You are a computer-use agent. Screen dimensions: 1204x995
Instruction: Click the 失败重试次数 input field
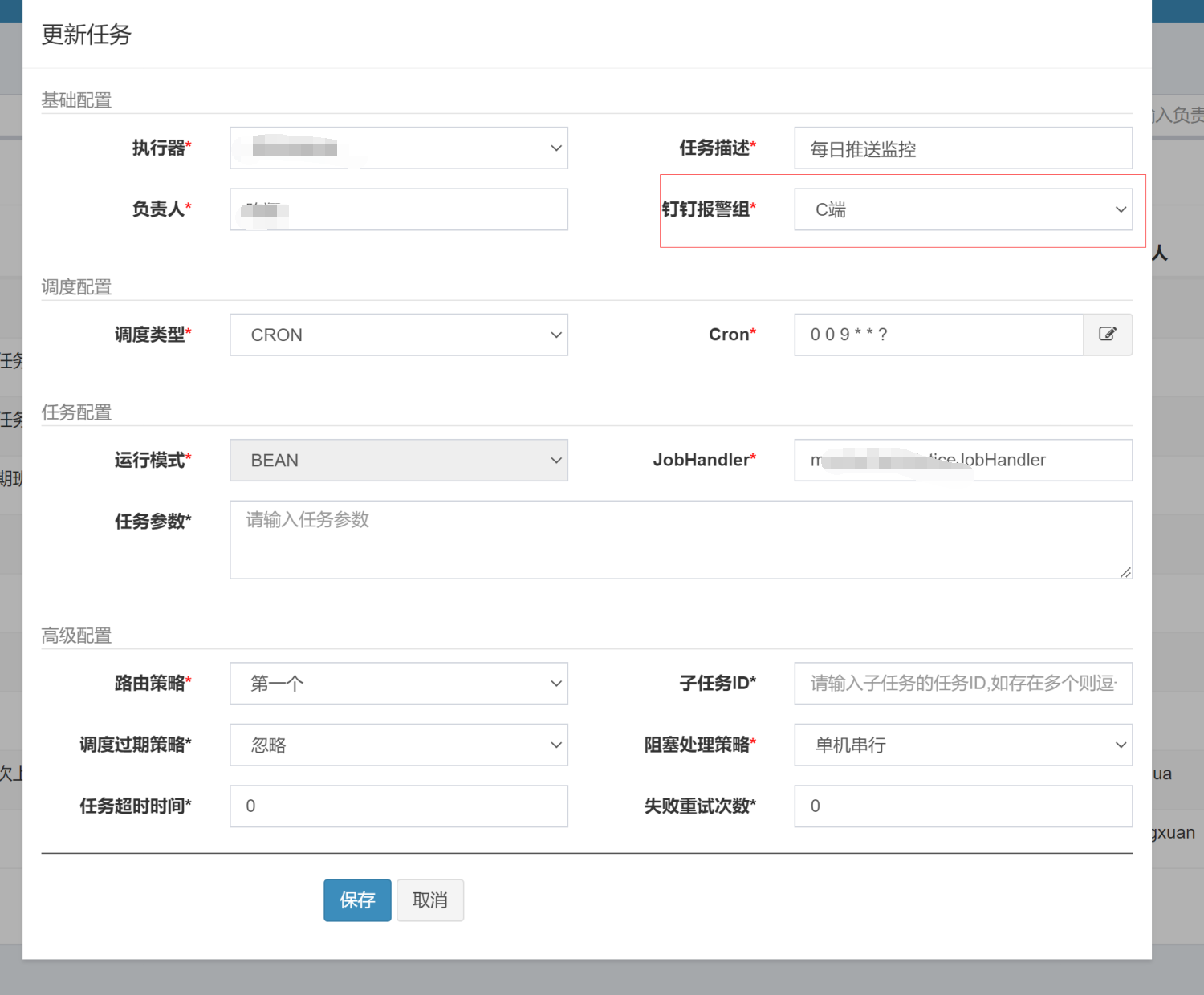click(x=962, y=806)
